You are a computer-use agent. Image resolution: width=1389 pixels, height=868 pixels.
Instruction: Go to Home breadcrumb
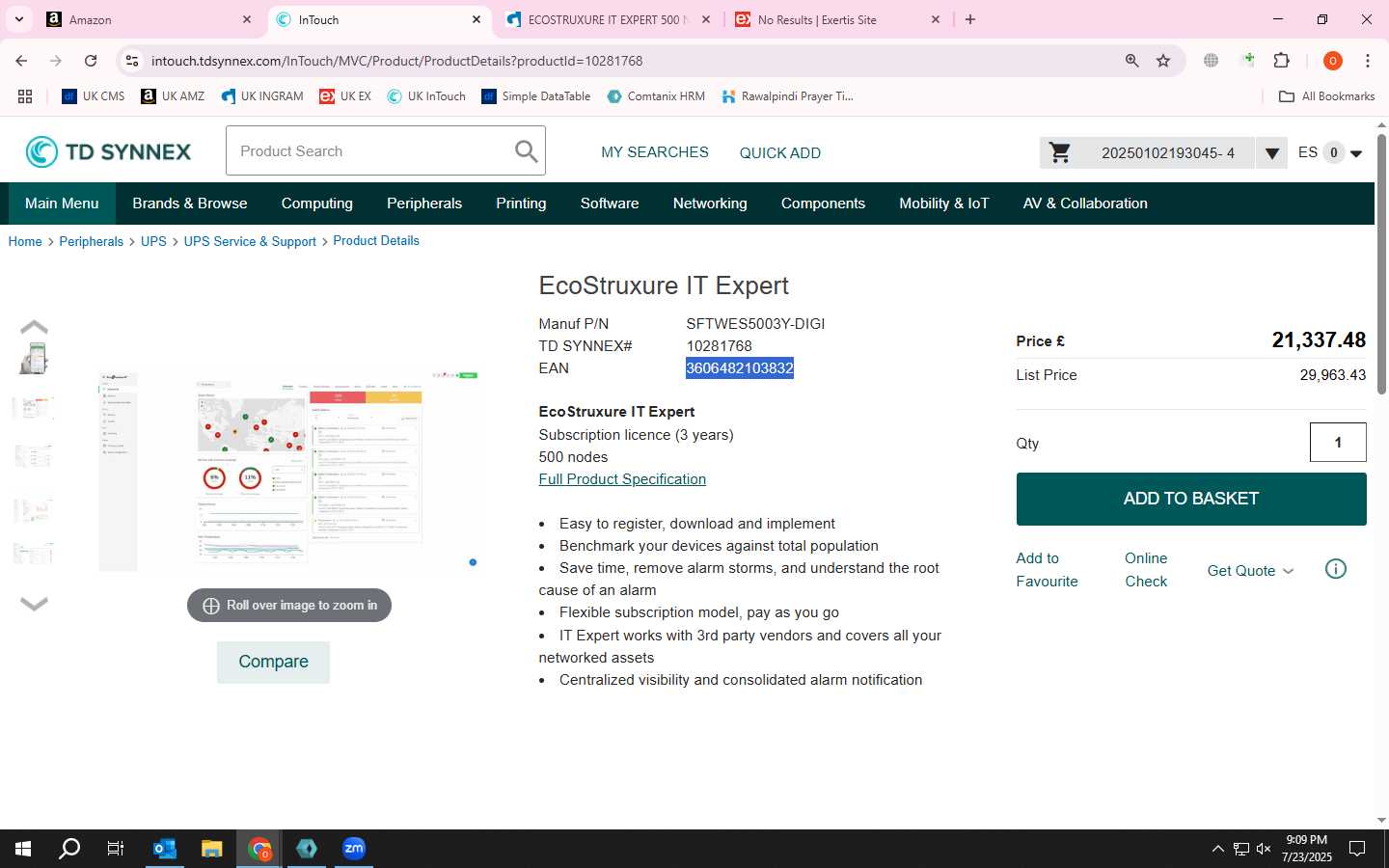(25, 241)
